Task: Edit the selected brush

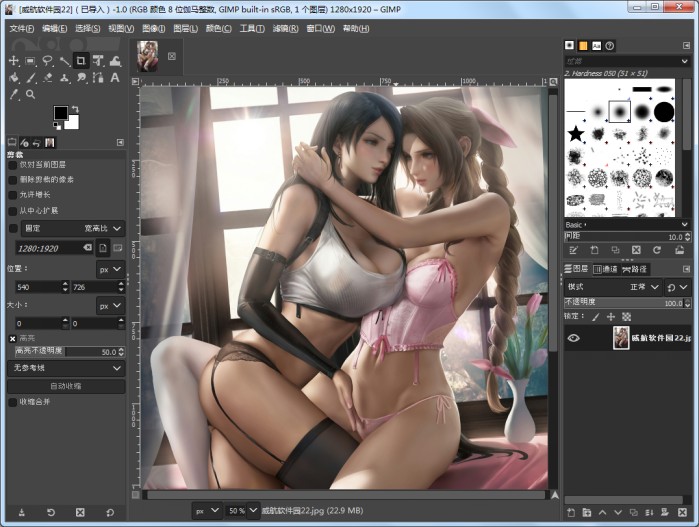Action: click(x=573, y=250)
